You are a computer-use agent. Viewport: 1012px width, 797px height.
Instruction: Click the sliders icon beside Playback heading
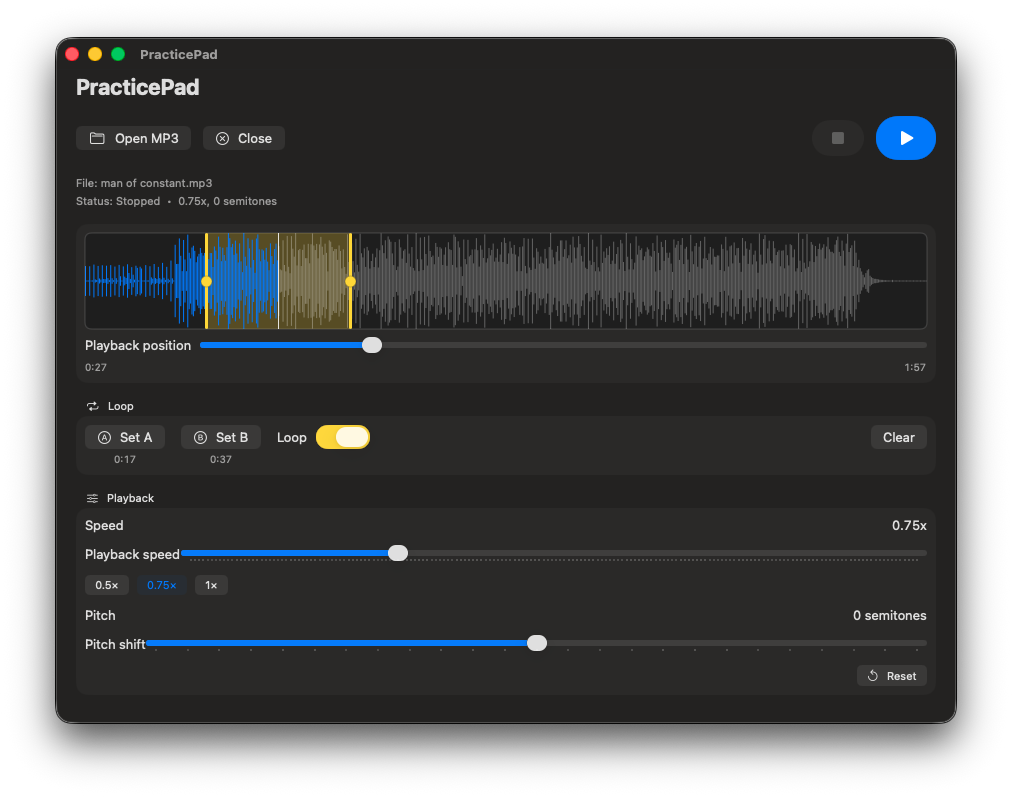(92, 498)
